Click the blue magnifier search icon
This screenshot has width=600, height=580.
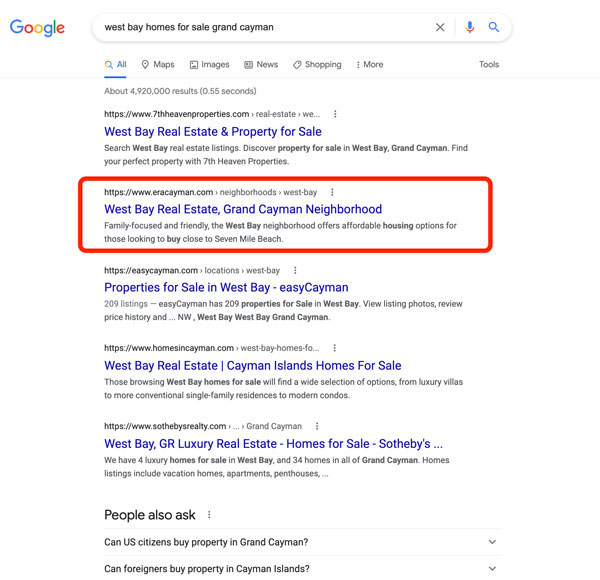click(x=494, y=27)
